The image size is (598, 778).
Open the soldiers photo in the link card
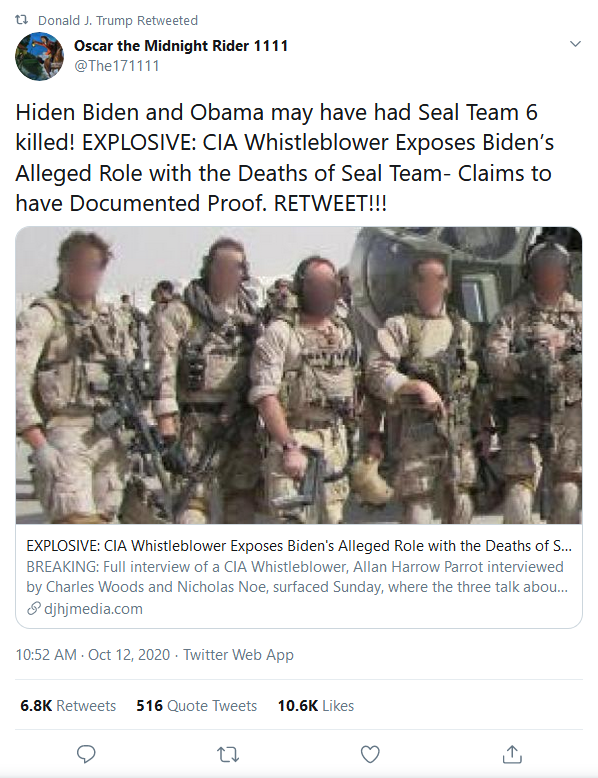[x=299, y=375]
